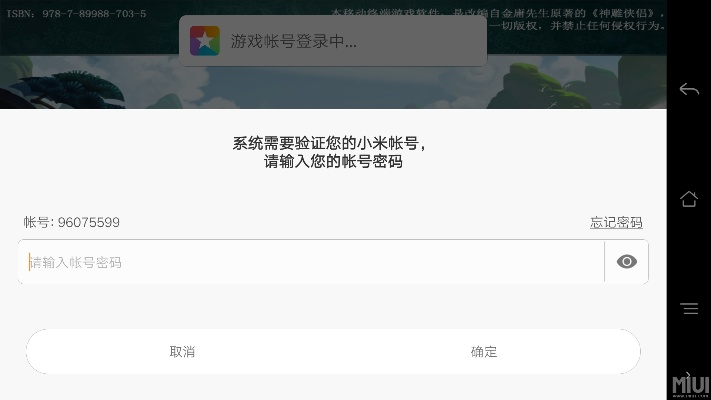Tap the 取消 cancel button
Screen dimensions: 711x400
182,351
